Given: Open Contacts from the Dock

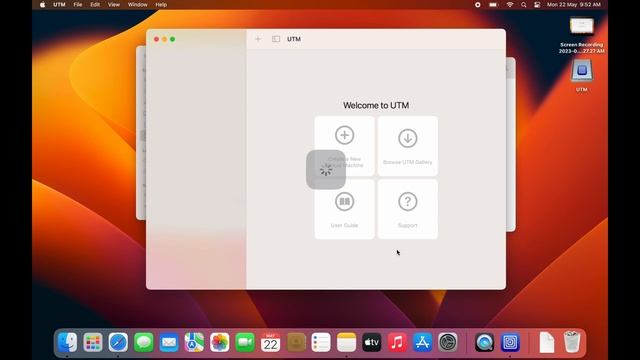Looking at the screenshot, I should (x=296, y=342).
